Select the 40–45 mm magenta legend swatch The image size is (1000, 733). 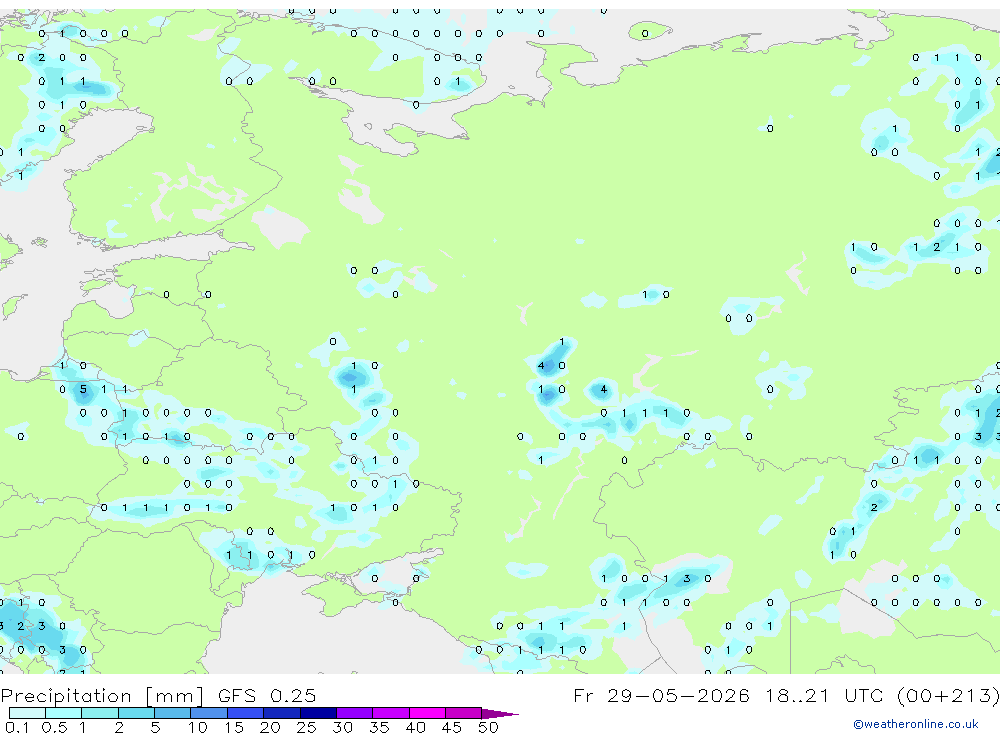coord(427,713)
